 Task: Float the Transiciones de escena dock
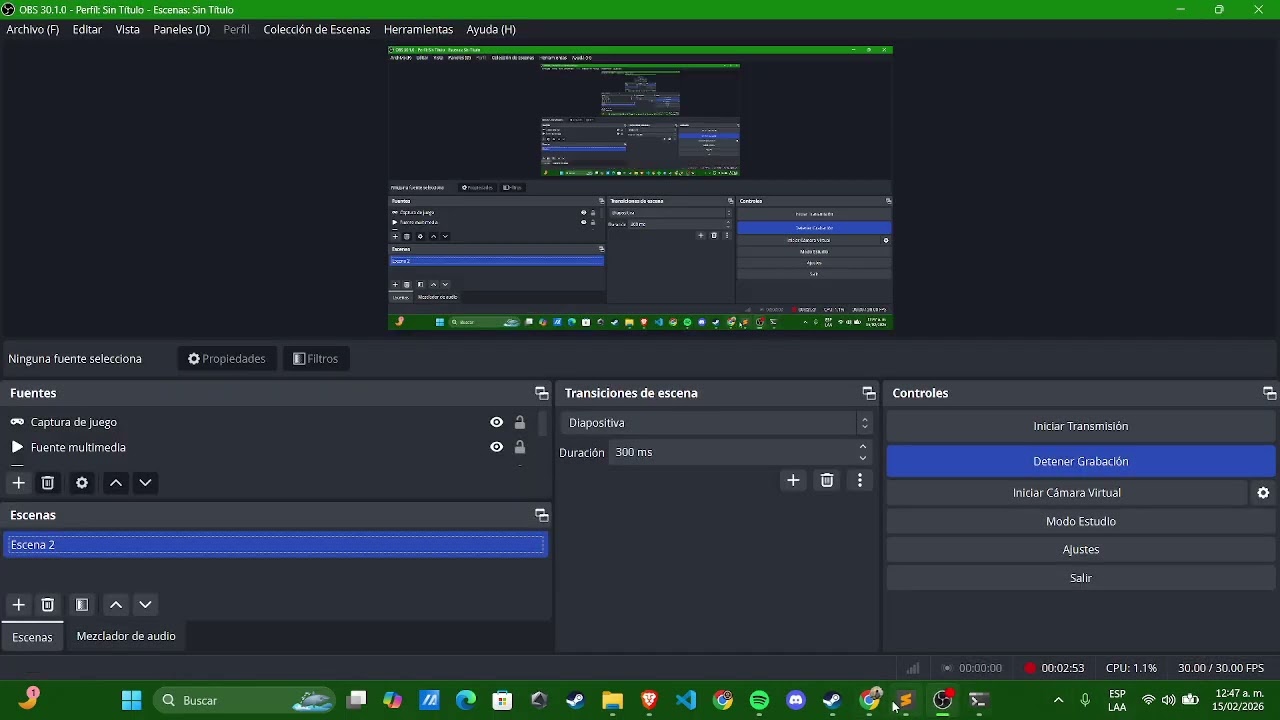pyautogui.click(x=869, y=393)
